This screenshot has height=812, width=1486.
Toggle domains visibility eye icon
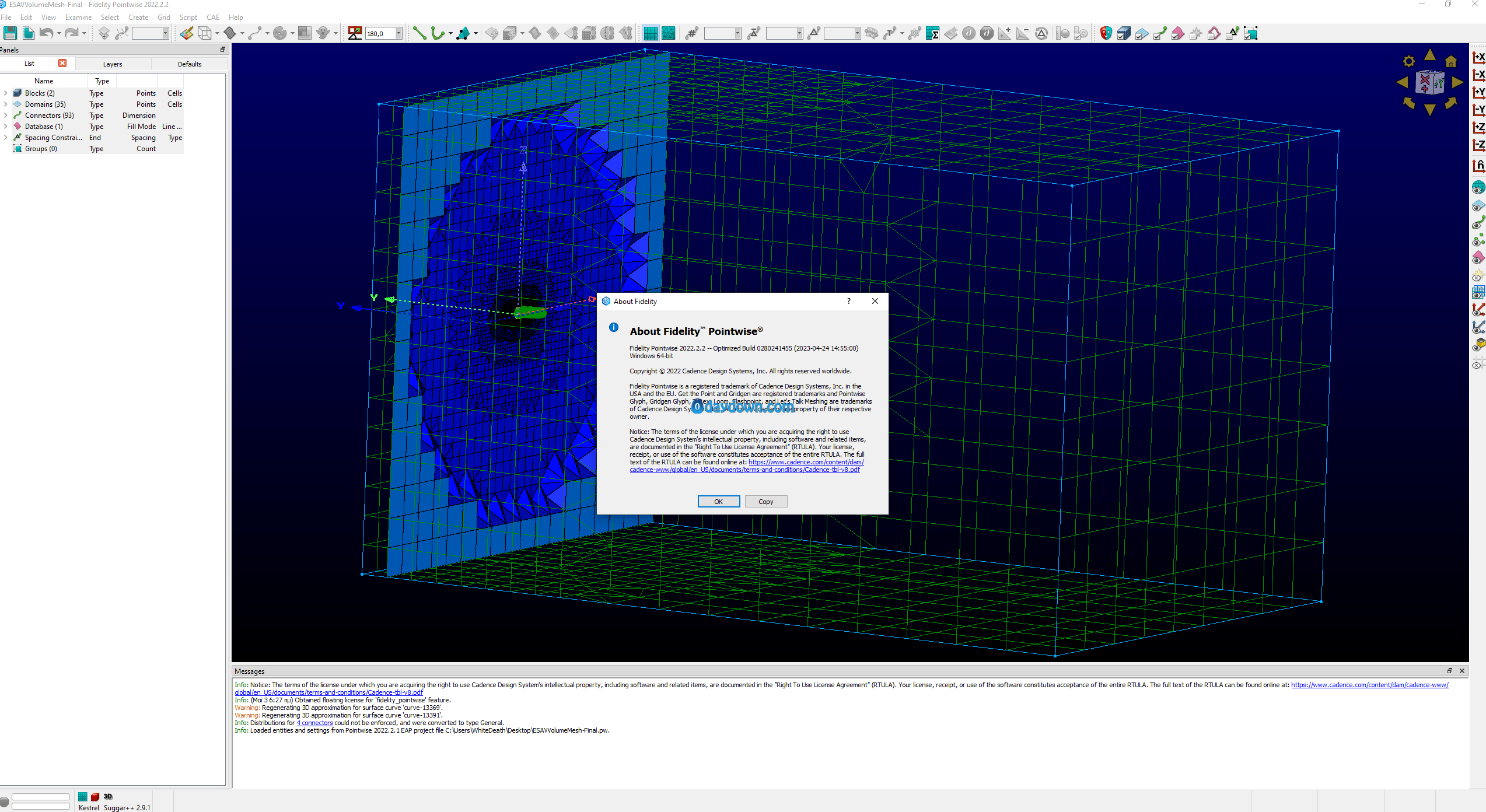1478,205
